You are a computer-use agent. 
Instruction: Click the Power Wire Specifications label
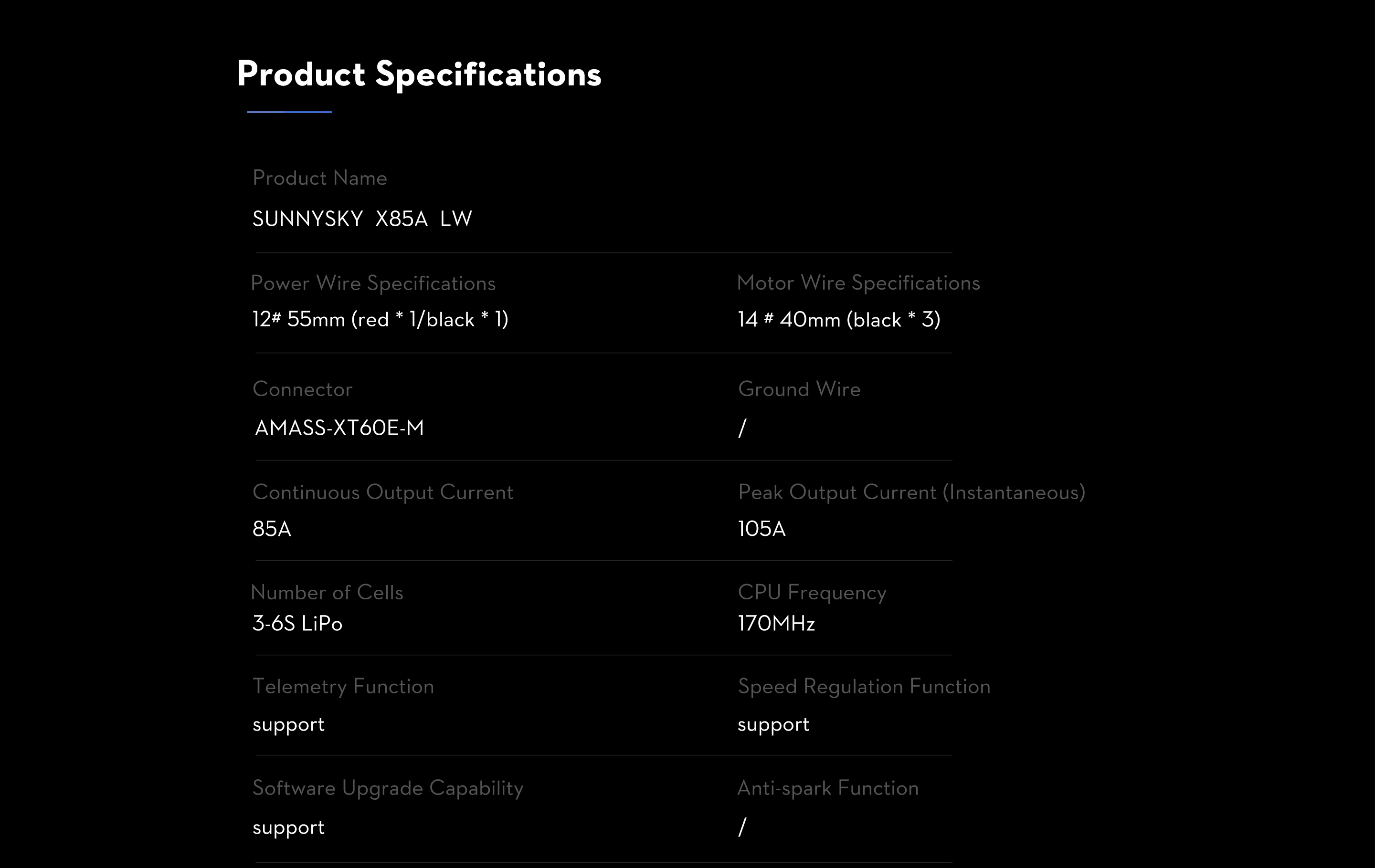373,283
